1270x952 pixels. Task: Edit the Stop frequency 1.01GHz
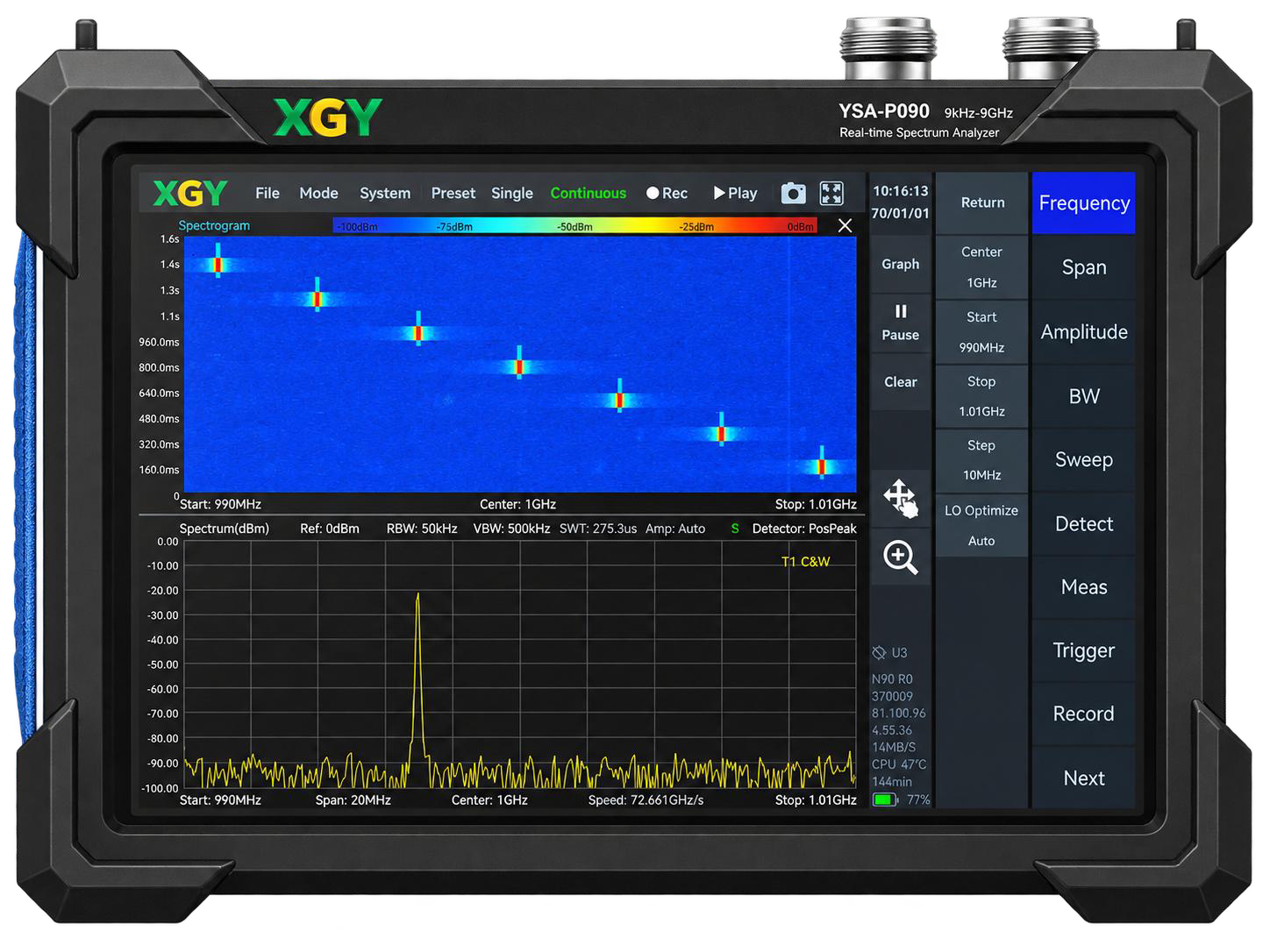click(982, 396)
